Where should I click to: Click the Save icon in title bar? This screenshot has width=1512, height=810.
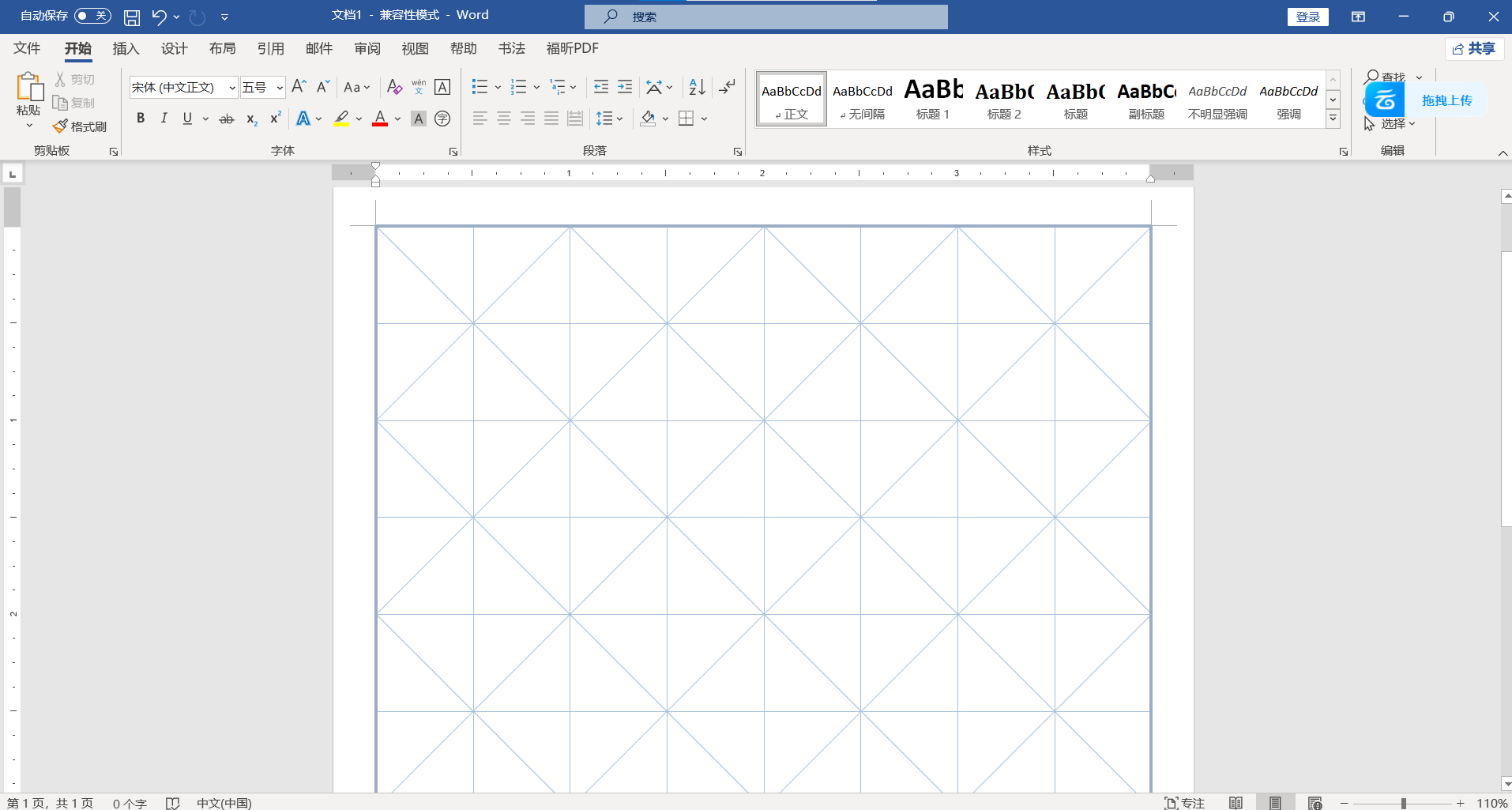(132, 17)
